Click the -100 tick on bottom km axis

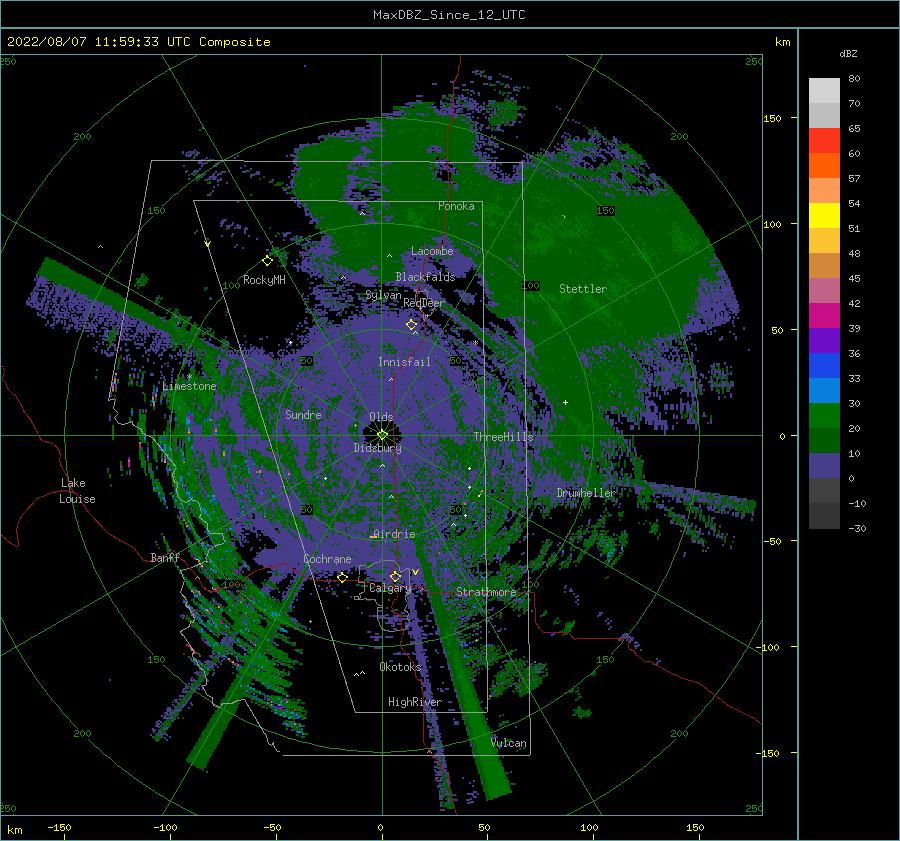(x=165, y=827)
